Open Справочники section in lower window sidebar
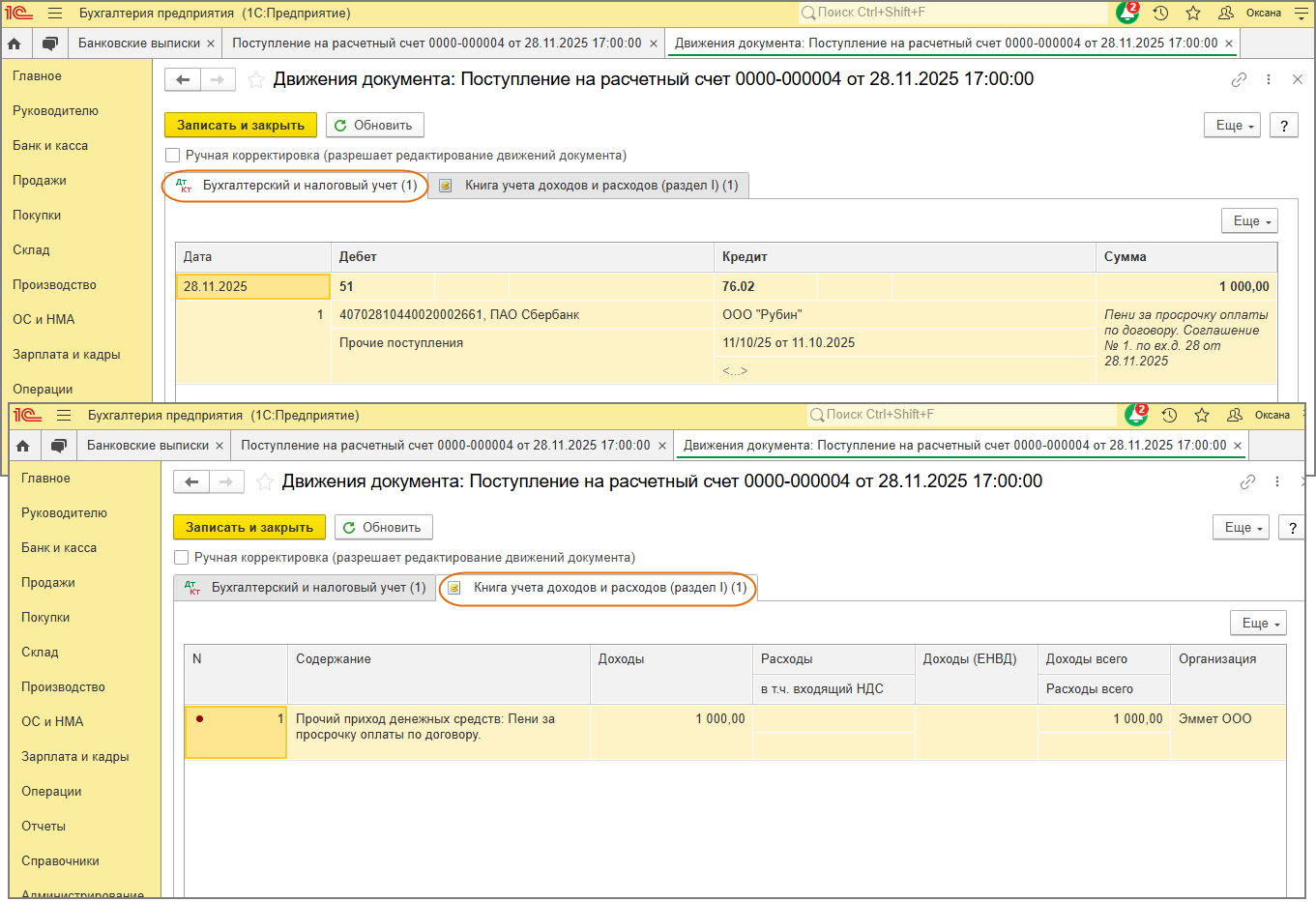The width and height of the screenshot is (1316, 902). (60, 861)
